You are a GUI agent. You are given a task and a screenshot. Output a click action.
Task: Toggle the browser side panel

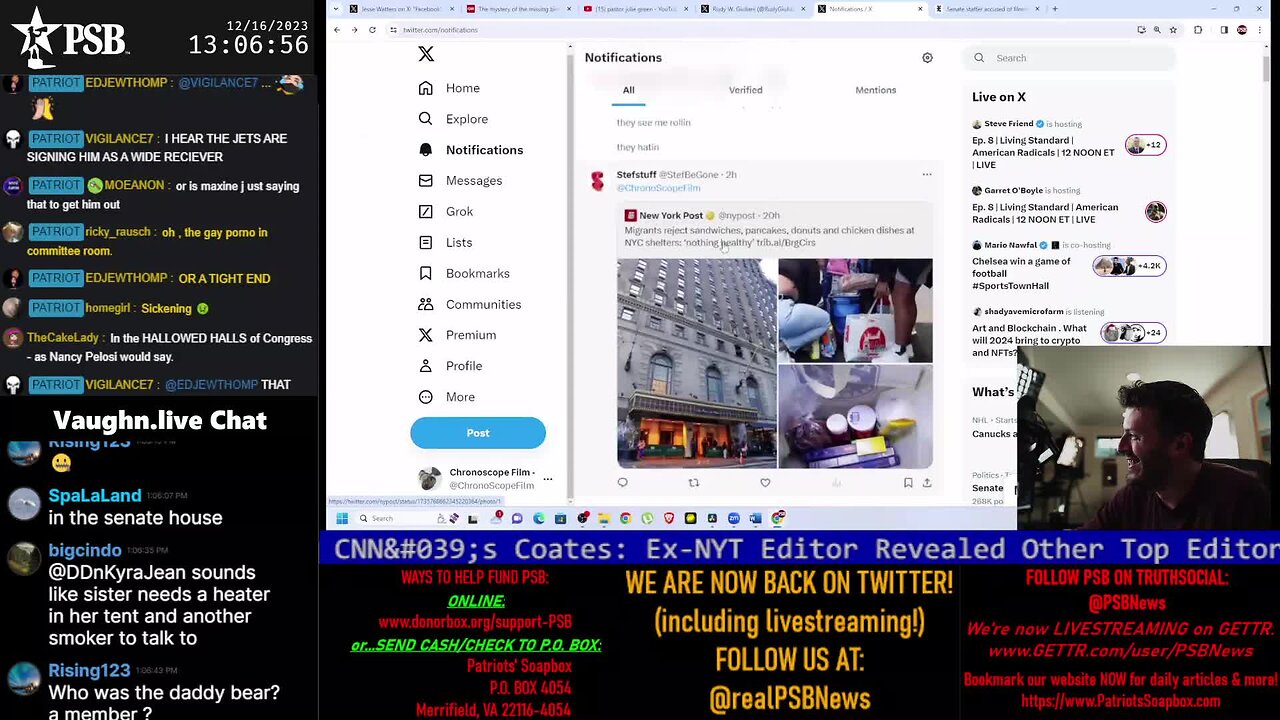(x=1224, y=30)
